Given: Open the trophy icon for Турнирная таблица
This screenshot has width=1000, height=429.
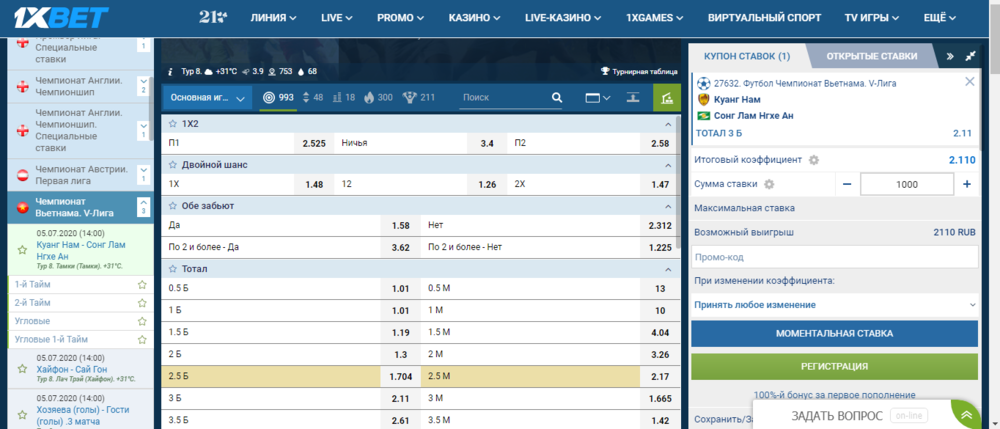Looking at the screenshot, I should 605,72.
